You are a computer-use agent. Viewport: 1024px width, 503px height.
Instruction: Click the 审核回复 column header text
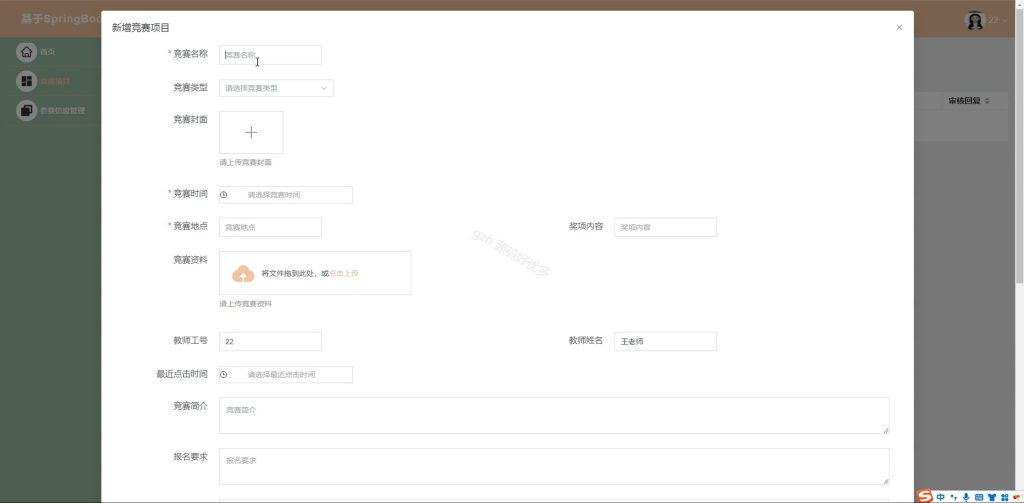[965, 101]
